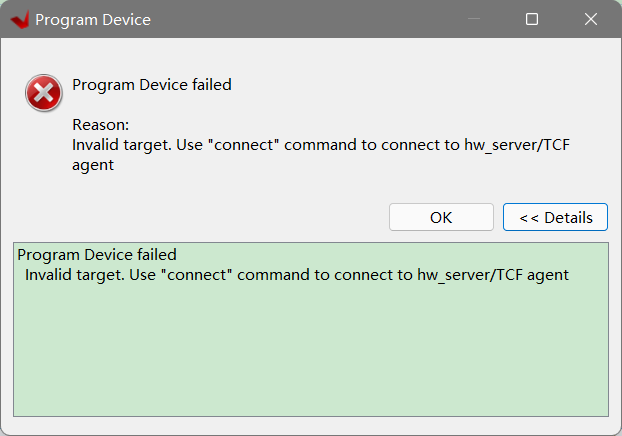Click the Program Device title text
The image size is (622, 436).
pyautogui.click(x=93, y=20)
